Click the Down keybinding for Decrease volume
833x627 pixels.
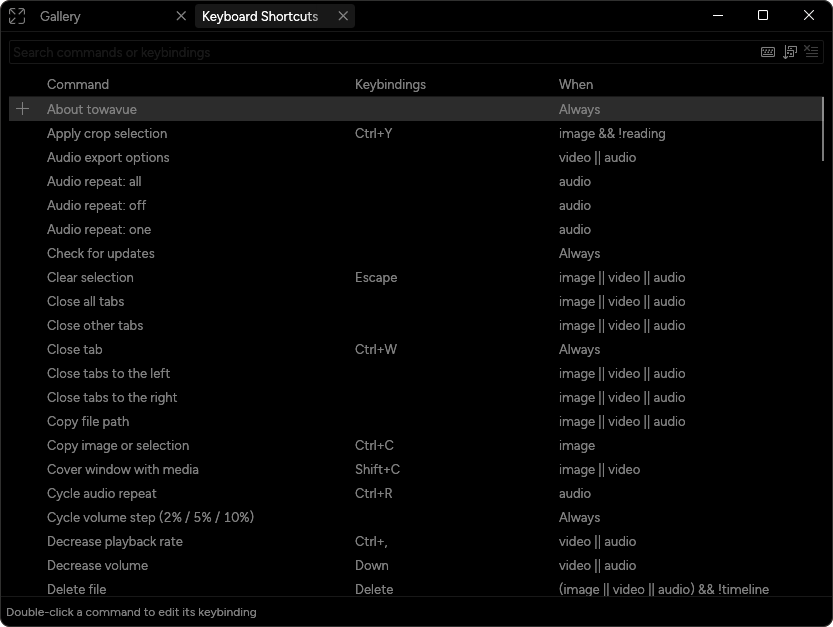[371, 565]
